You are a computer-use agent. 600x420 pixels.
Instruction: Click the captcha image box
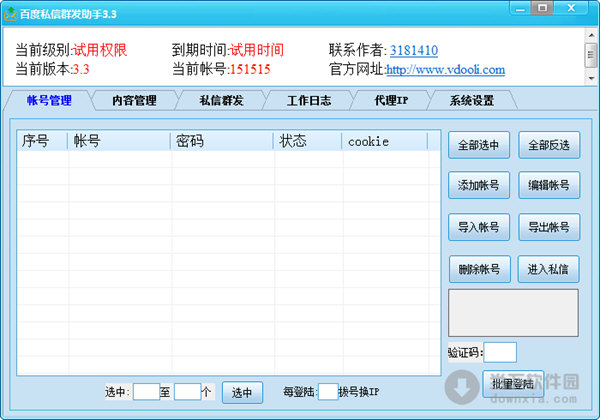[513, 313]
